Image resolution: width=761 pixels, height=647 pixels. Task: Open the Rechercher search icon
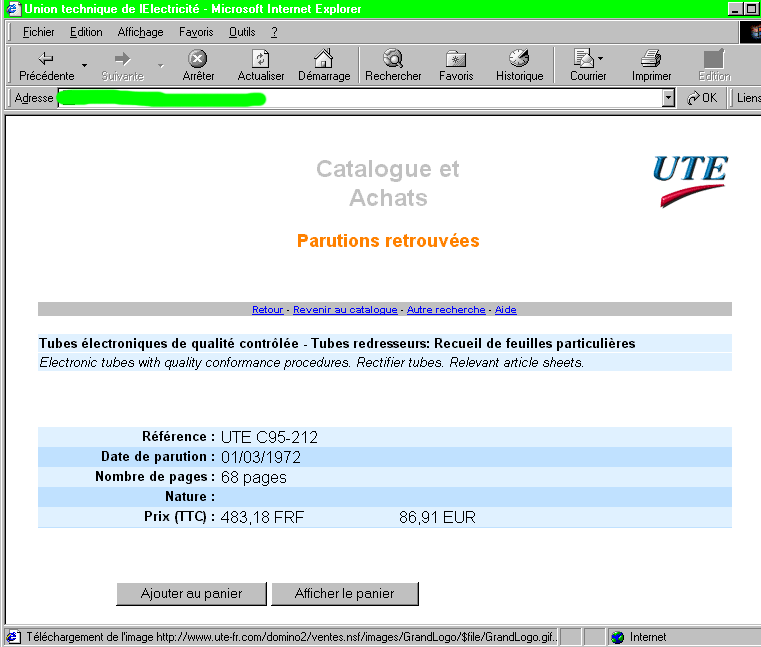click(x=392, y=59)
